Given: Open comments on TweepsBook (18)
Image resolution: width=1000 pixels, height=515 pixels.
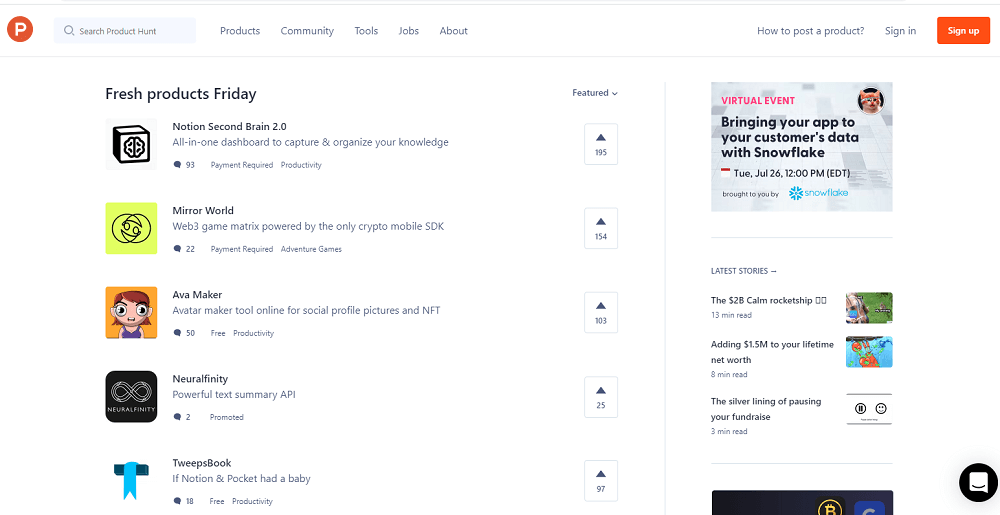Looking at the screenshot, I should pyautogui.click(x=184, y=501).
